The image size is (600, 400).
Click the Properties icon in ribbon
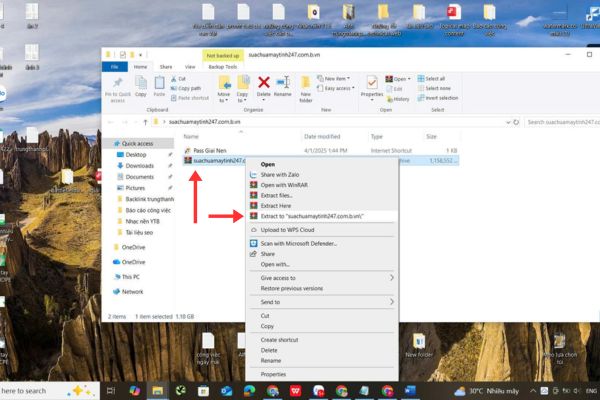coord(372,84)
